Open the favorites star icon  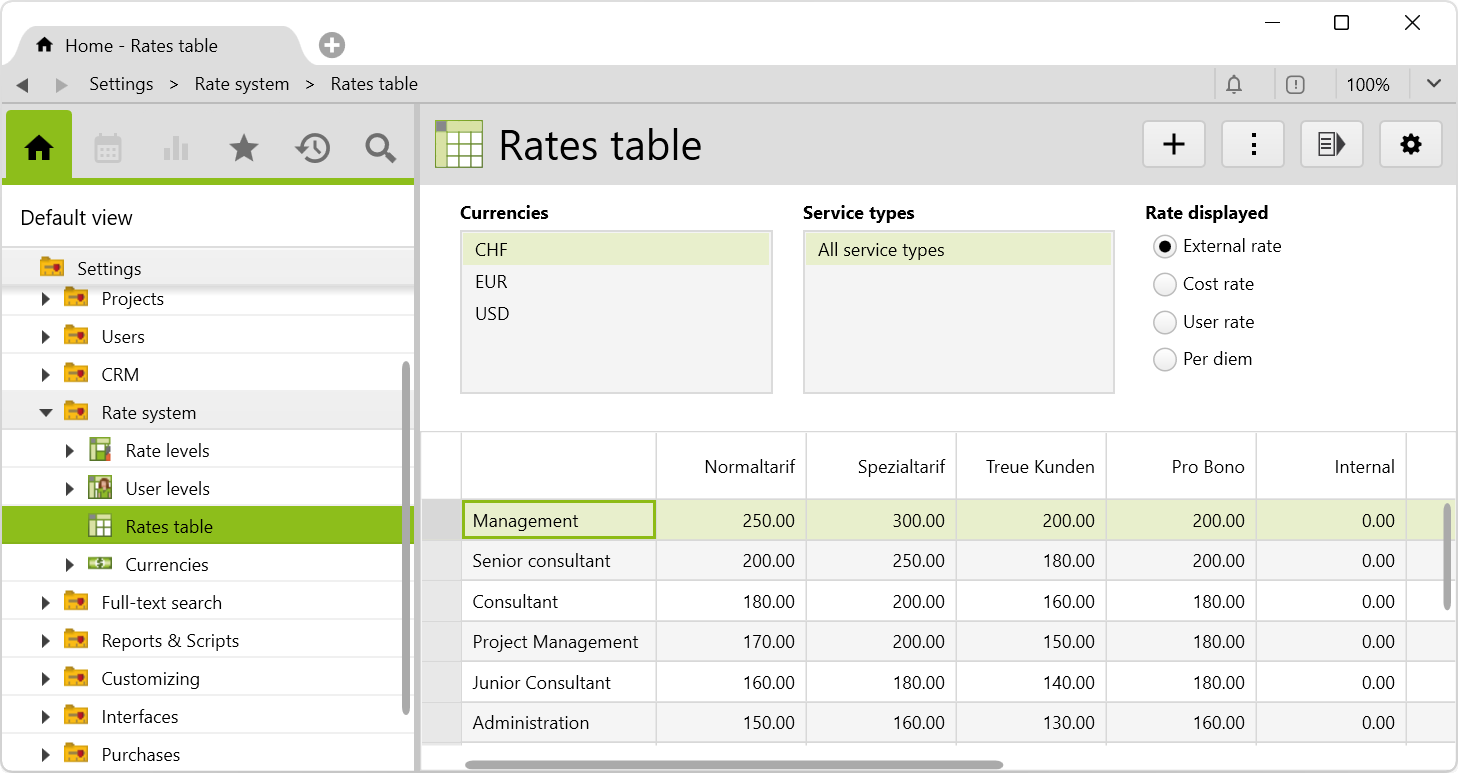click(244, 149)
